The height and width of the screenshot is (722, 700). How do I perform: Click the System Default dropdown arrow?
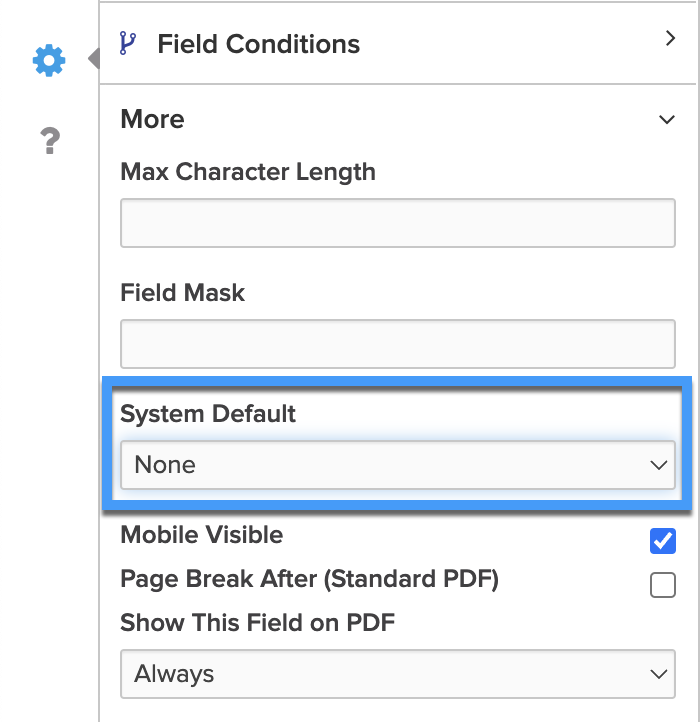click(659, 465)
